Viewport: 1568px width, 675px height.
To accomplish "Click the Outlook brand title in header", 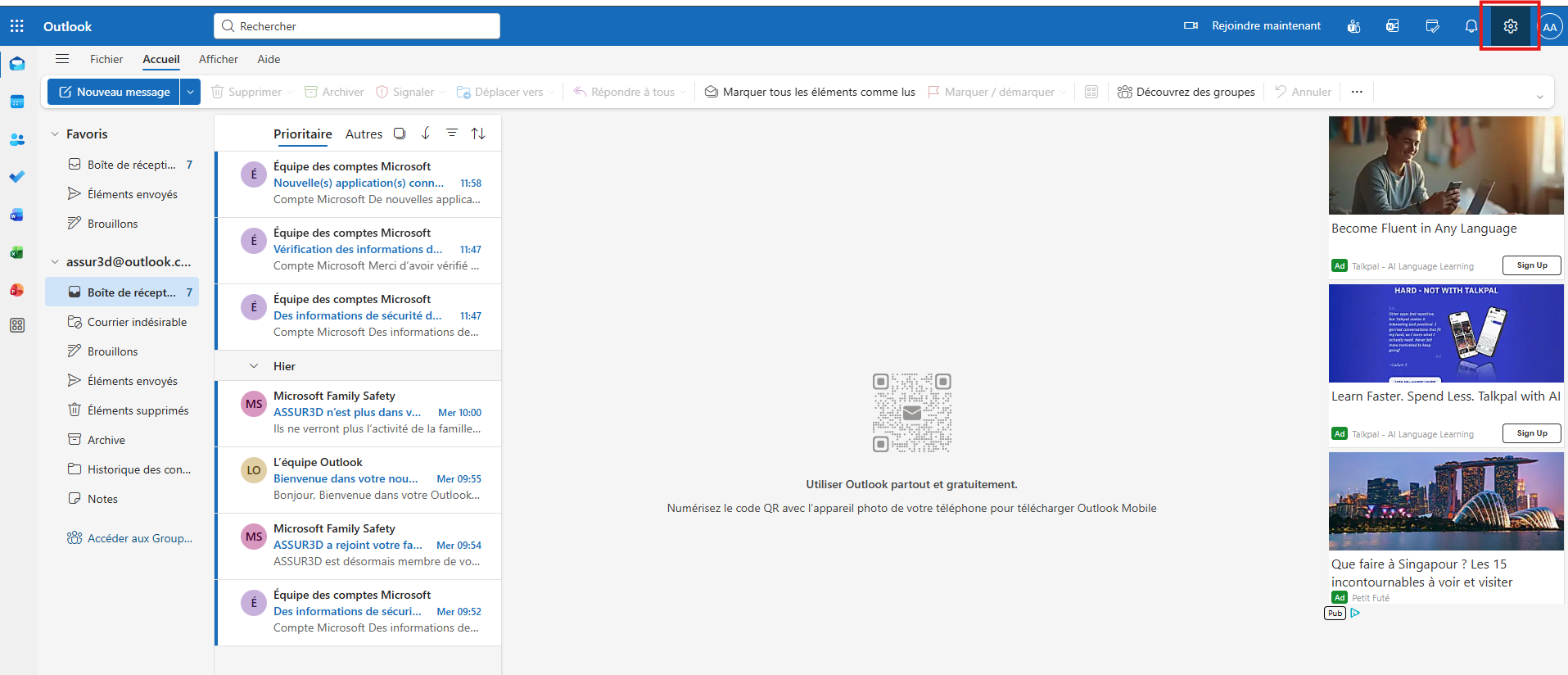I will coord(67,26).
